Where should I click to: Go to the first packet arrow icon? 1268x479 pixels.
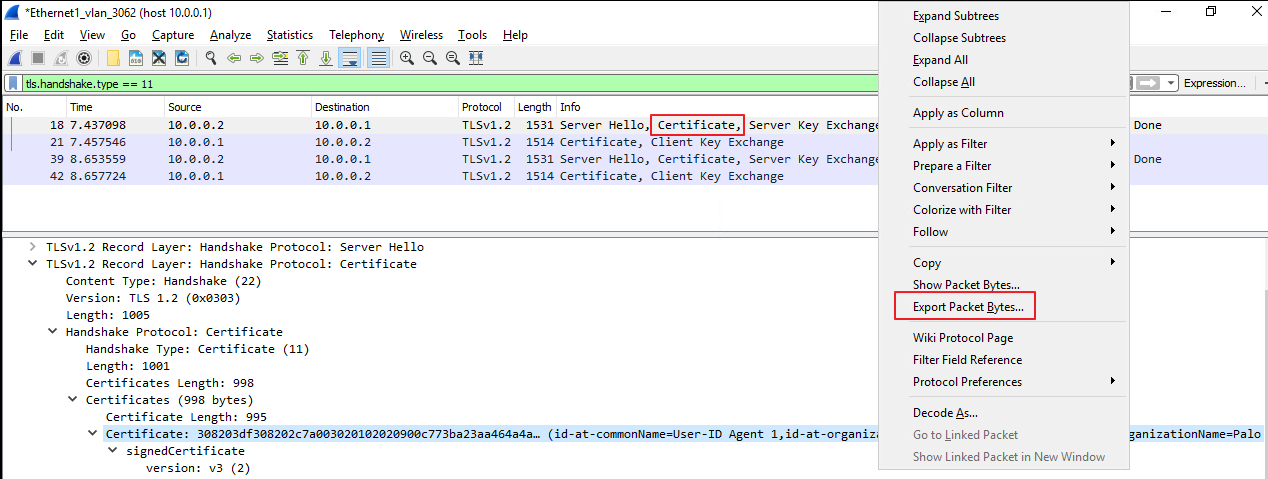pyautogui.click(x=302, y=58)
